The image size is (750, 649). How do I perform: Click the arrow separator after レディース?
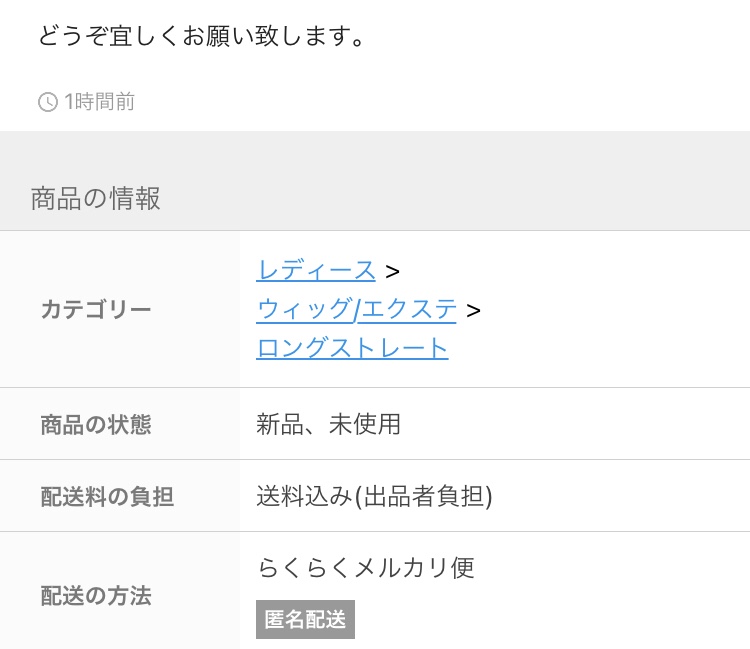tap(392, 272)
